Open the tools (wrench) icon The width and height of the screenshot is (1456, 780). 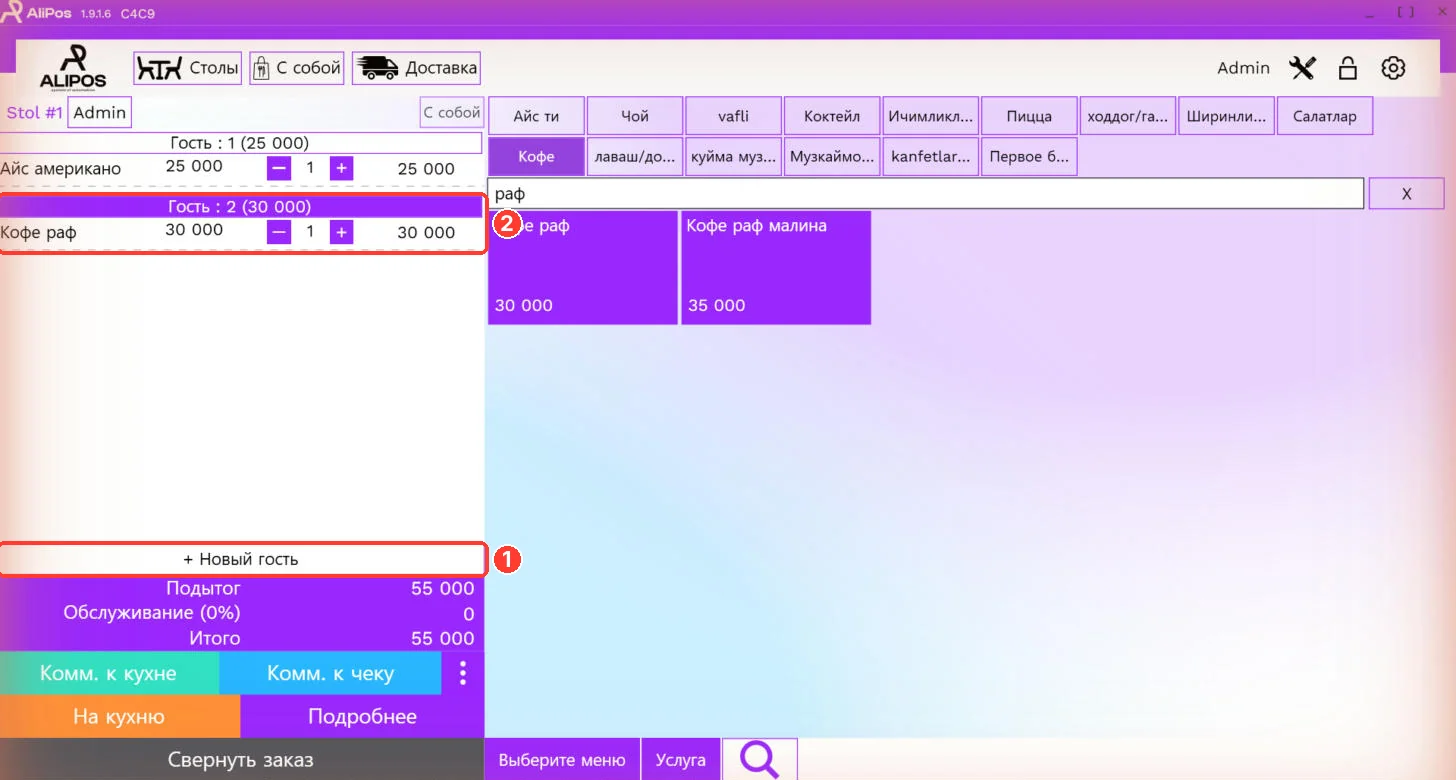pyautogui.click(x=1302, y=68)
